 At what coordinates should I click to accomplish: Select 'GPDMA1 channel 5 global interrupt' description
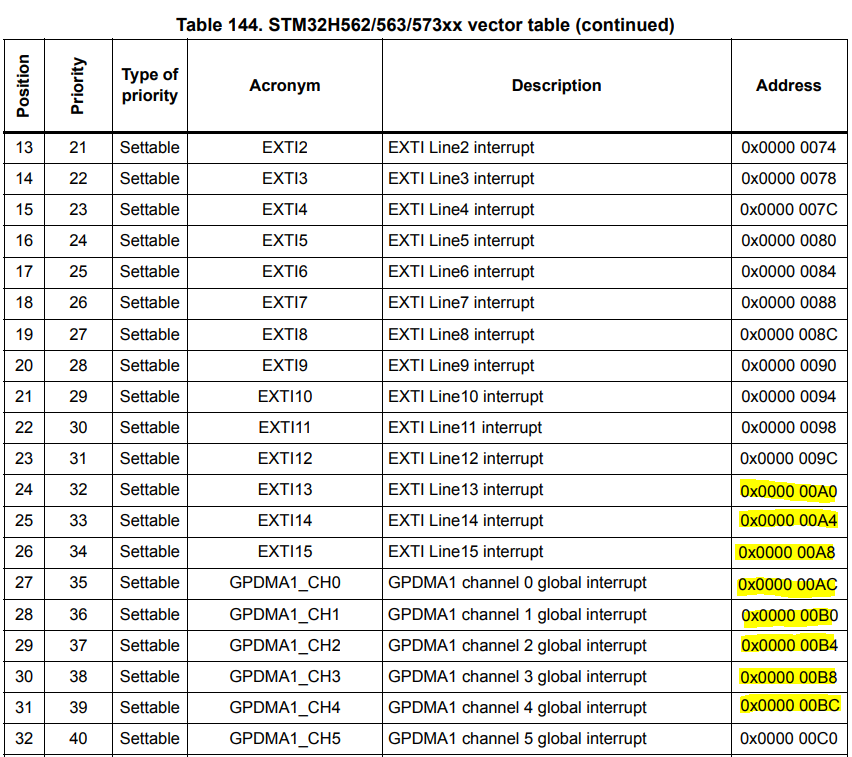coord(517,738)
